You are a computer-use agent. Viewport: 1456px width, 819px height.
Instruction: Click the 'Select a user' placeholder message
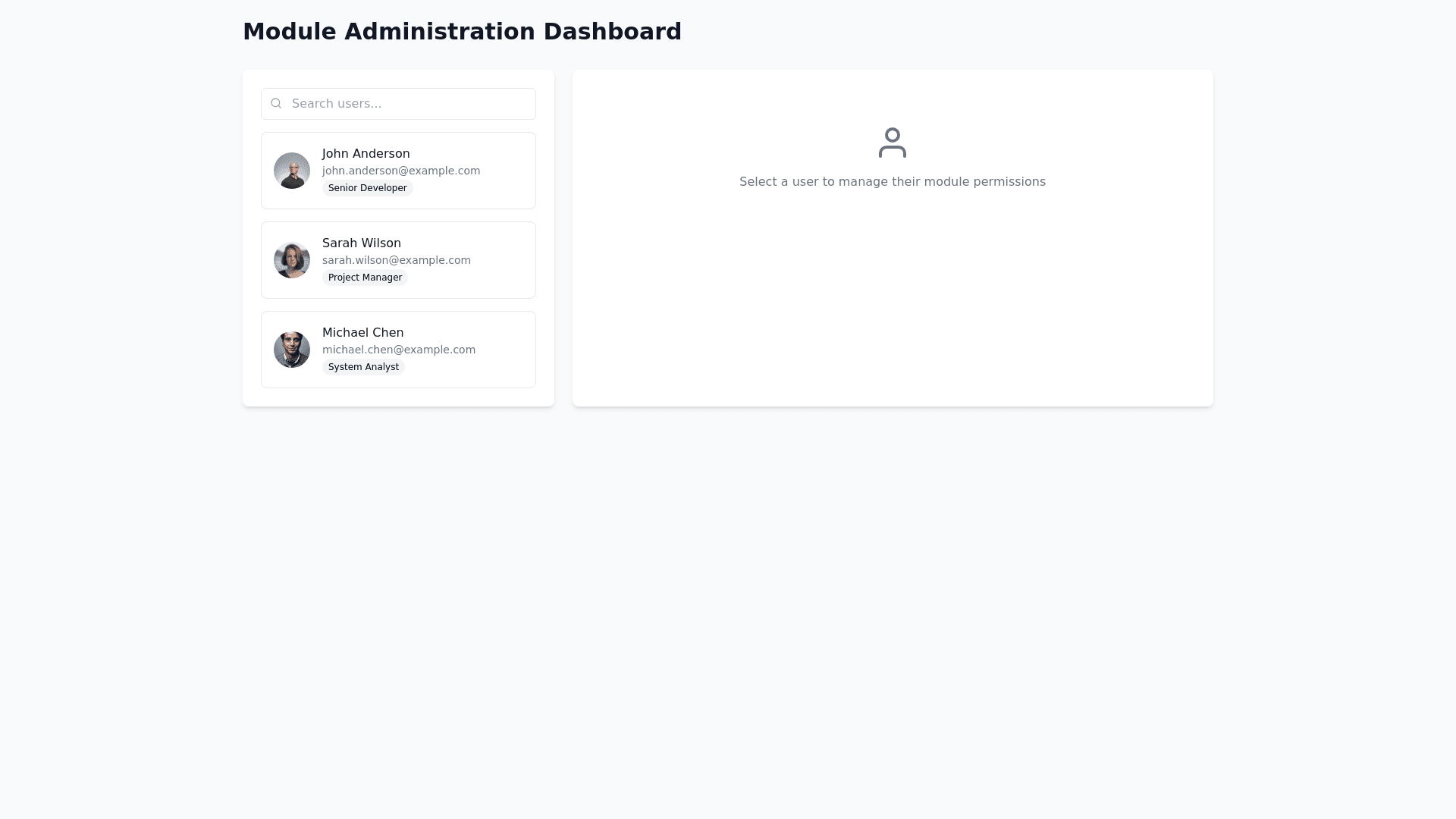[892, 182]
